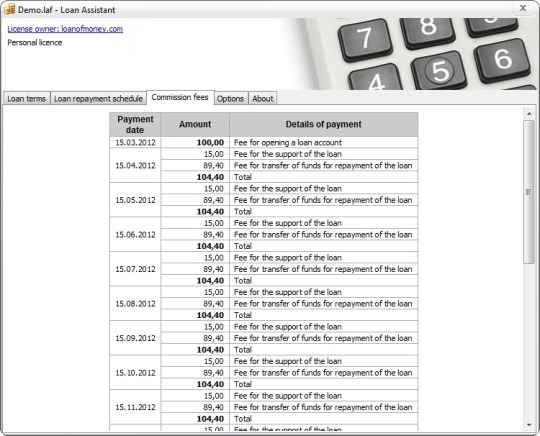Image resolution: width=540 pixels, height=436 pixels.
Task: Open the Loan terms tab
Action: coord(27,98)
